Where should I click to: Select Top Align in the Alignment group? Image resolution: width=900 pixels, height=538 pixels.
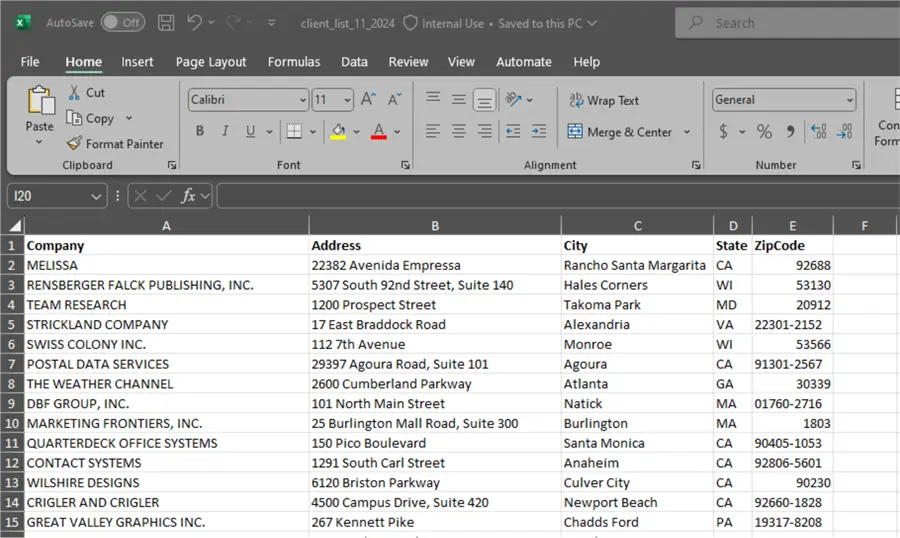pyautogui.click(x=433, y=99)
